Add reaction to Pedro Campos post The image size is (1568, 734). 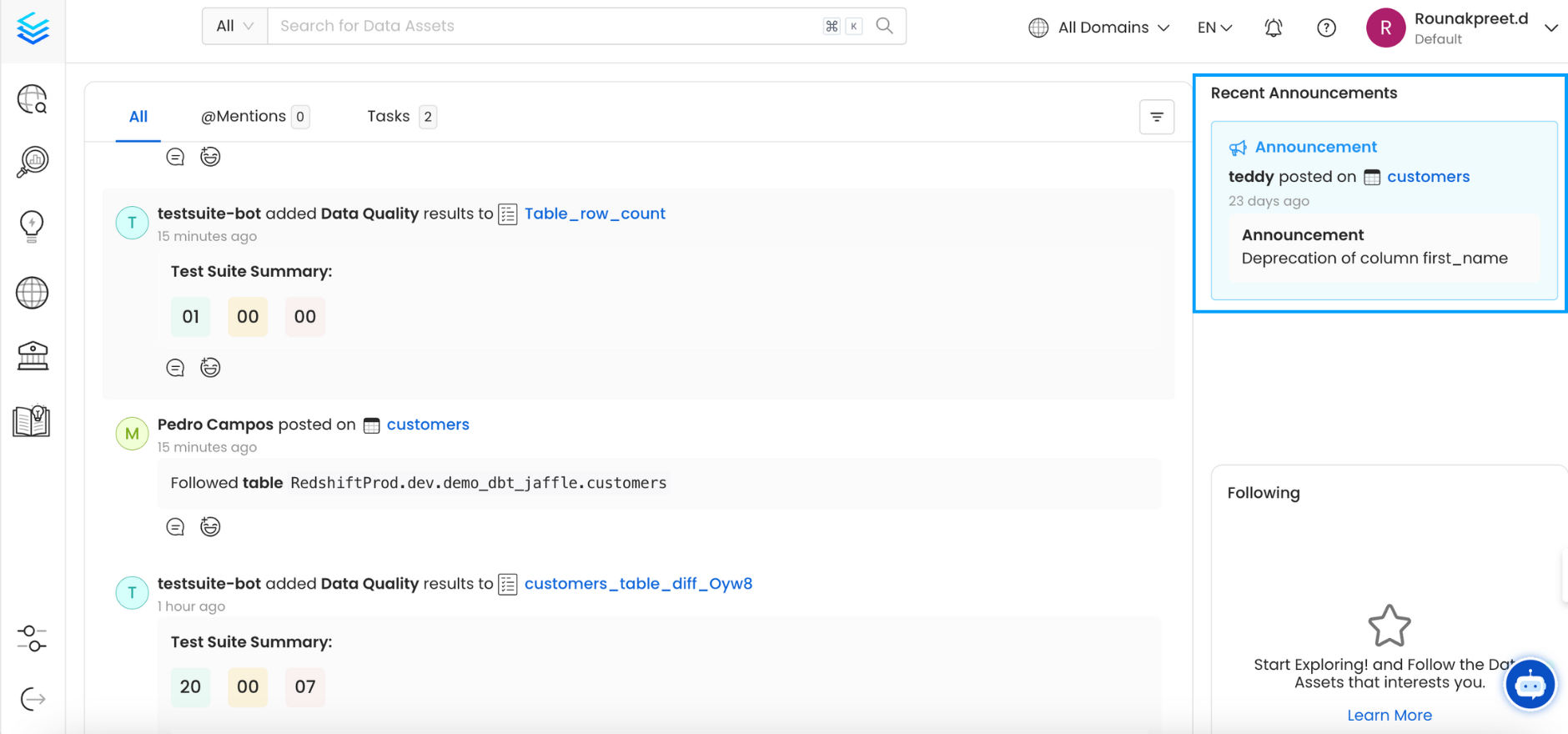pyautogui.click(x=210, y=526)
